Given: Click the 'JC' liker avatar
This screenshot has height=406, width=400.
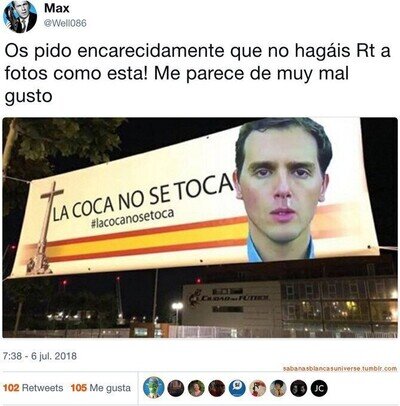Looking at the screenshot, I should (319, 388).
